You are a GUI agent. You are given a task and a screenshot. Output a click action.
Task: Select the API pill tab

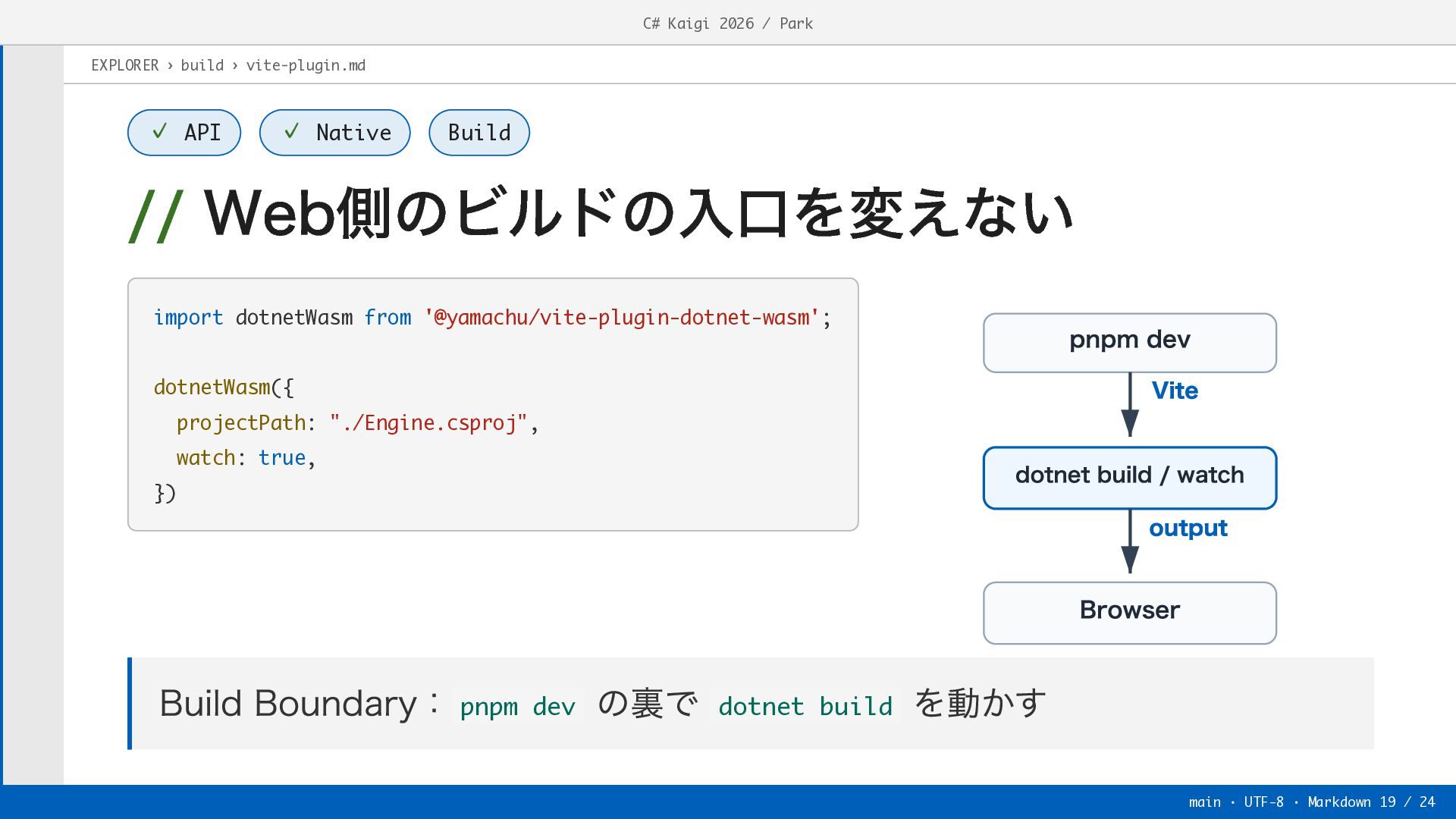[184, 133]
